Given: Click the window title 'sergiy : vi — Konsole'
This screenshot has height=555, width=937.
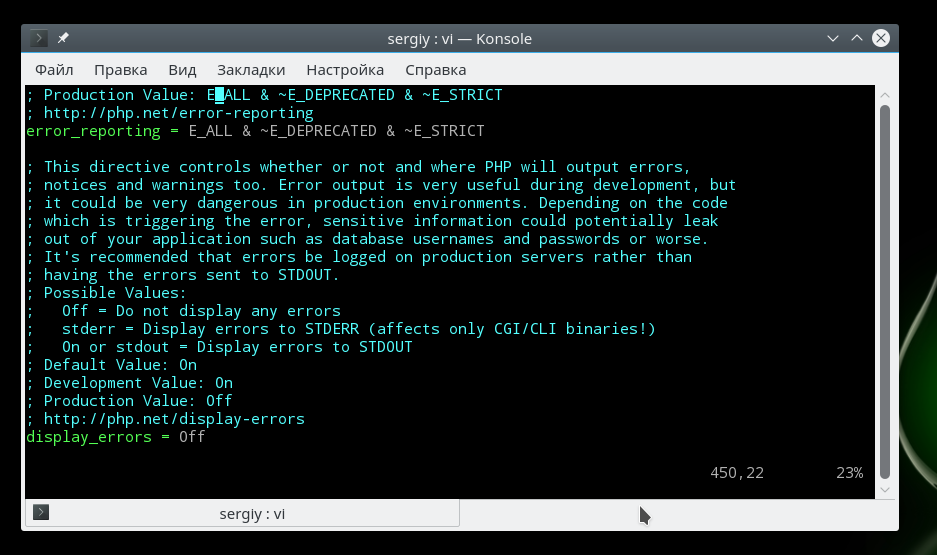Looking at the screenshot, I should [x=460, y=39].
